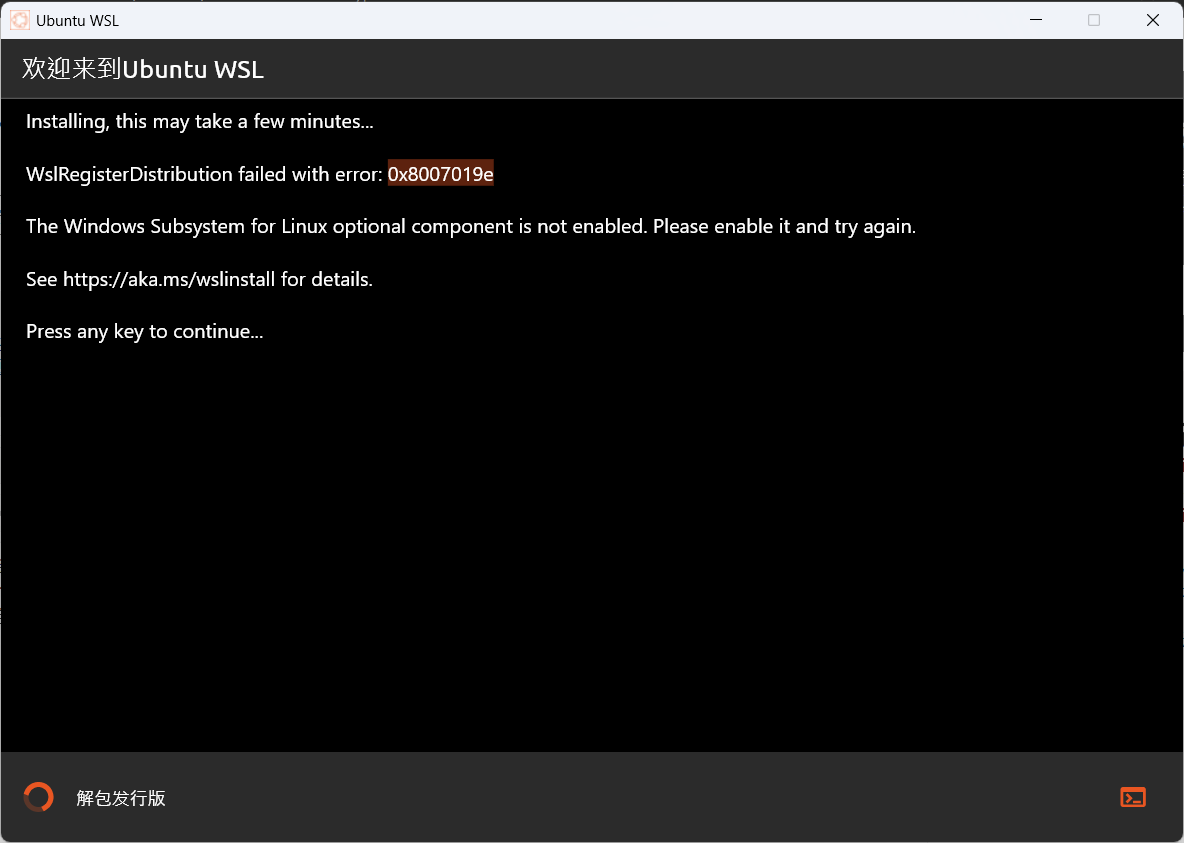Minimize the Ubuntu WSL window
Image resolution: width=1184 pixels, height=843 pixels.
point(1035,19)
